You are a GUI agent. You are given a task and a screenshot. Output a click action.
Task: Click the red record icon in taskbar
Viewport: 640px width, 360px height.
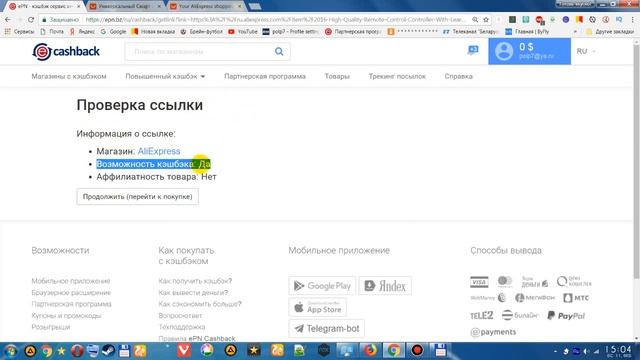(417, 351)
